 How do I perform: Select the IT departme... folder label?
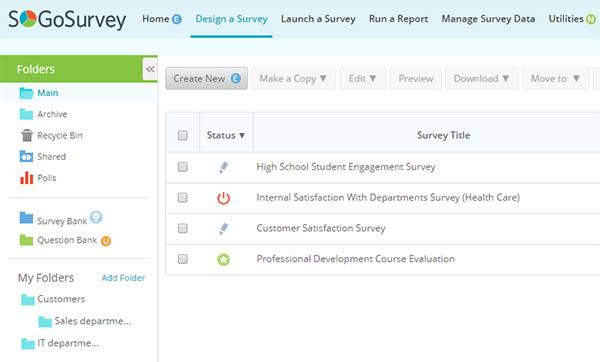68,343
